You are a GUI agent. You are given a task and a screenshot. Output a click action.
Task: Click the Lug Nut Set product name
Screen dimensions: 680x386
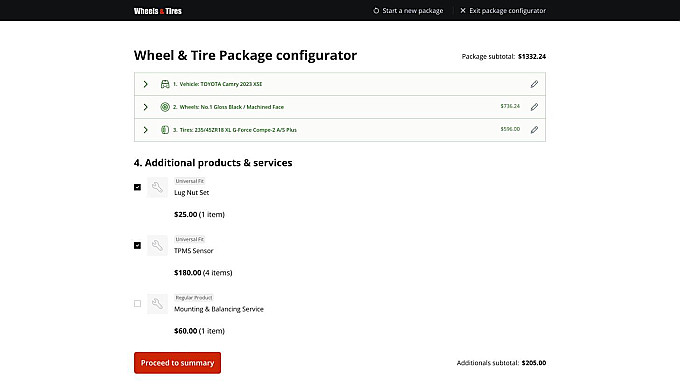(x=192, y=193)
